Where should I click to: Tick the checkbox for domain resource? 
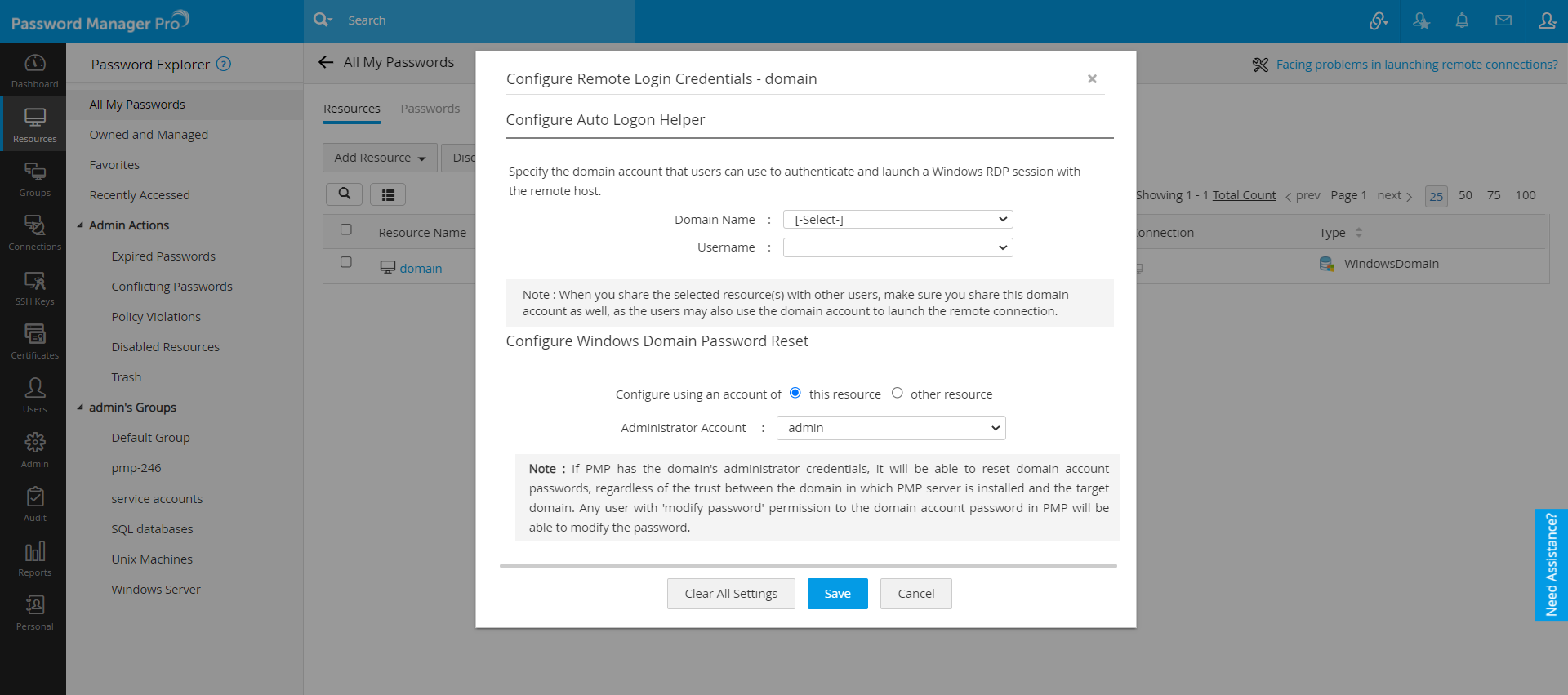[346, 262]
